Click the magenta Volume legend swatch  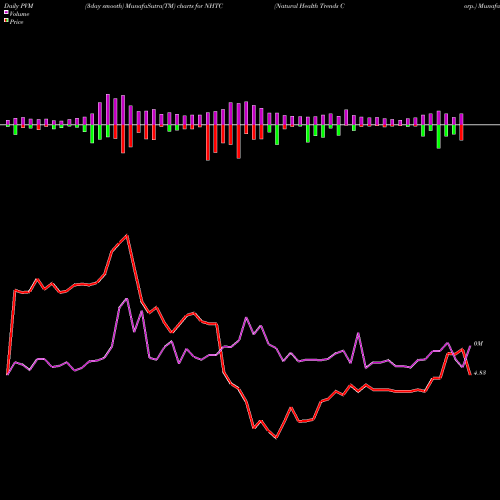6,12
